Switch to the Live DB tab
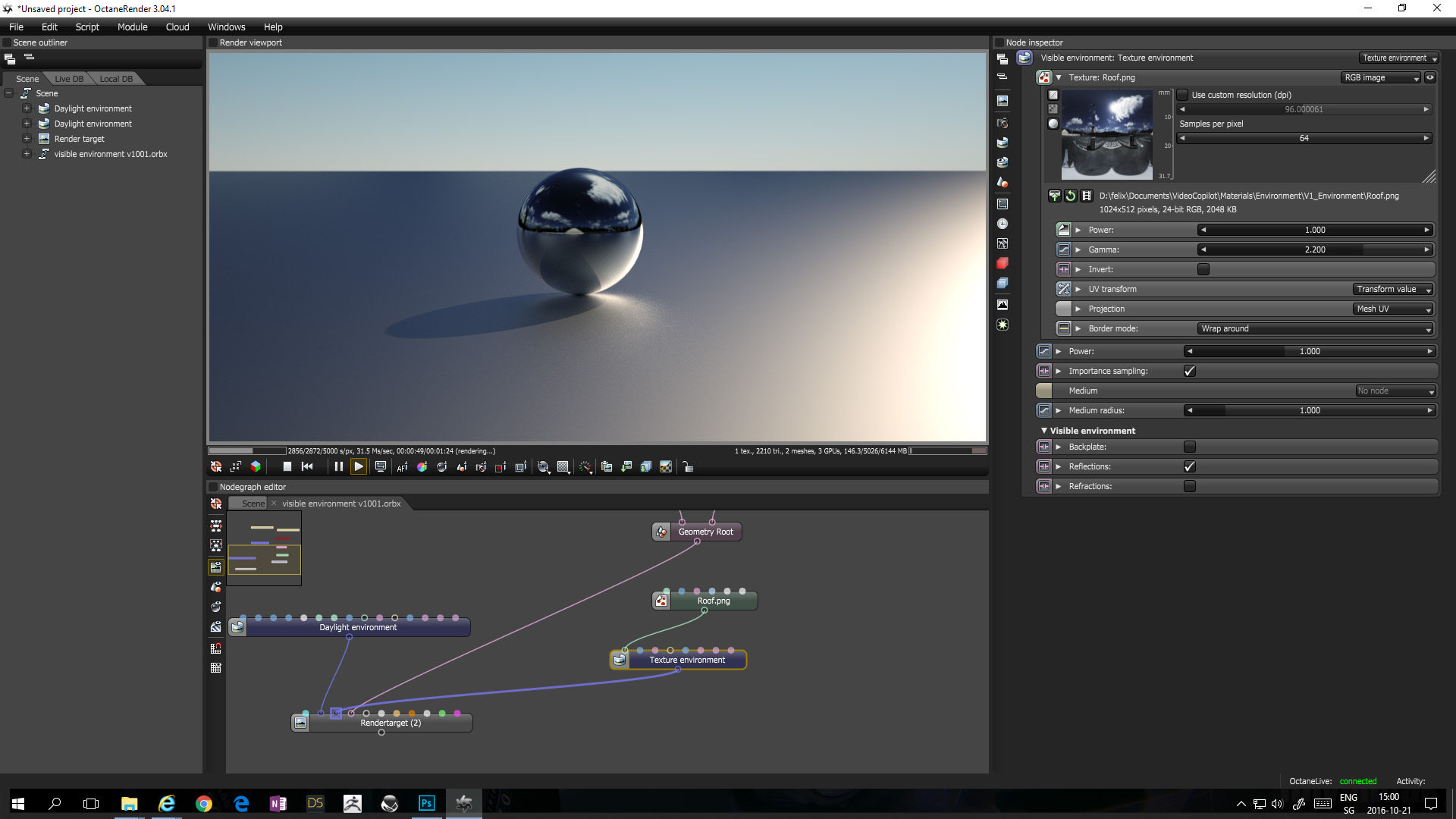This screenshot has height=819, width=1456. click(x=69, y=79)
